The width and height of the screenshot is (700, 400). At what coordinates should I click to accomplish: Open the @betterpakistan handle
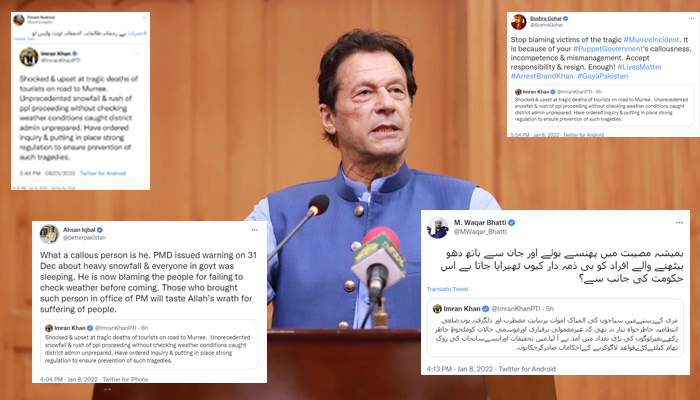(84, 238)
